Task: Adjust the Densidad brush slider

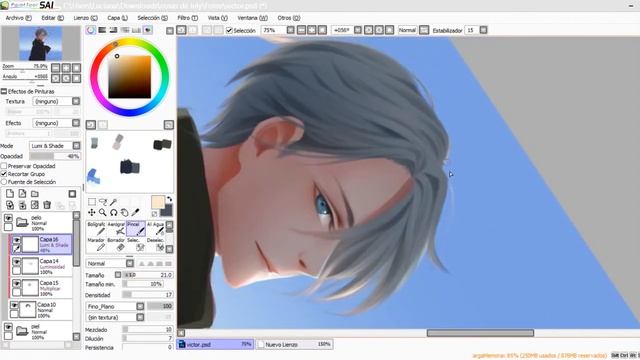Action: click(148, 295)
